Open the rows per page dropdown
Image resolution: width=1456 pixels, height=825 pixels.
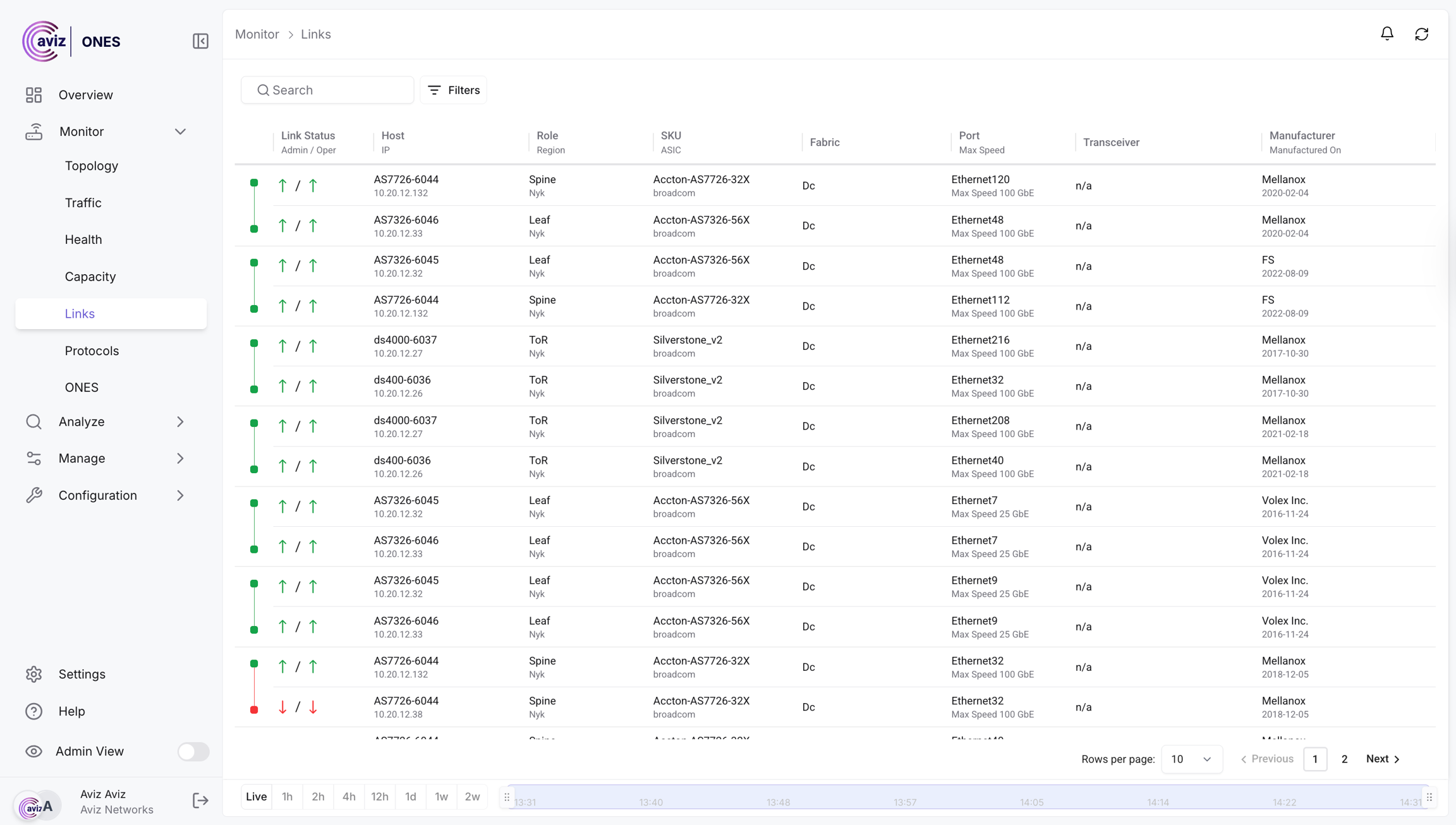1191,759
